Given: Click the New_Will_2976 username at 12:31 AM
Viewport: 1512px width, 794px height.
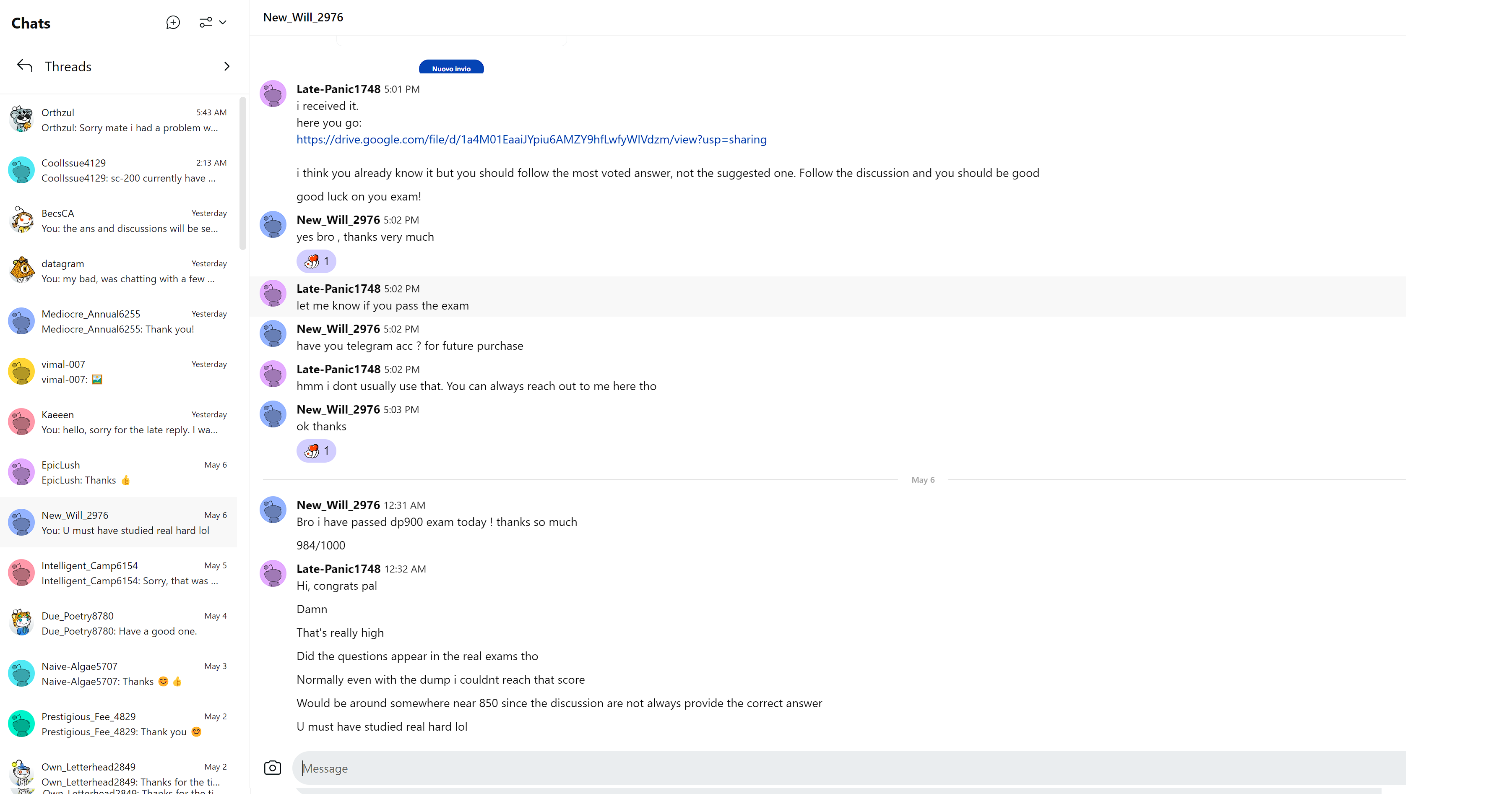Looking at the screenshot, I should tap(338, 505).
